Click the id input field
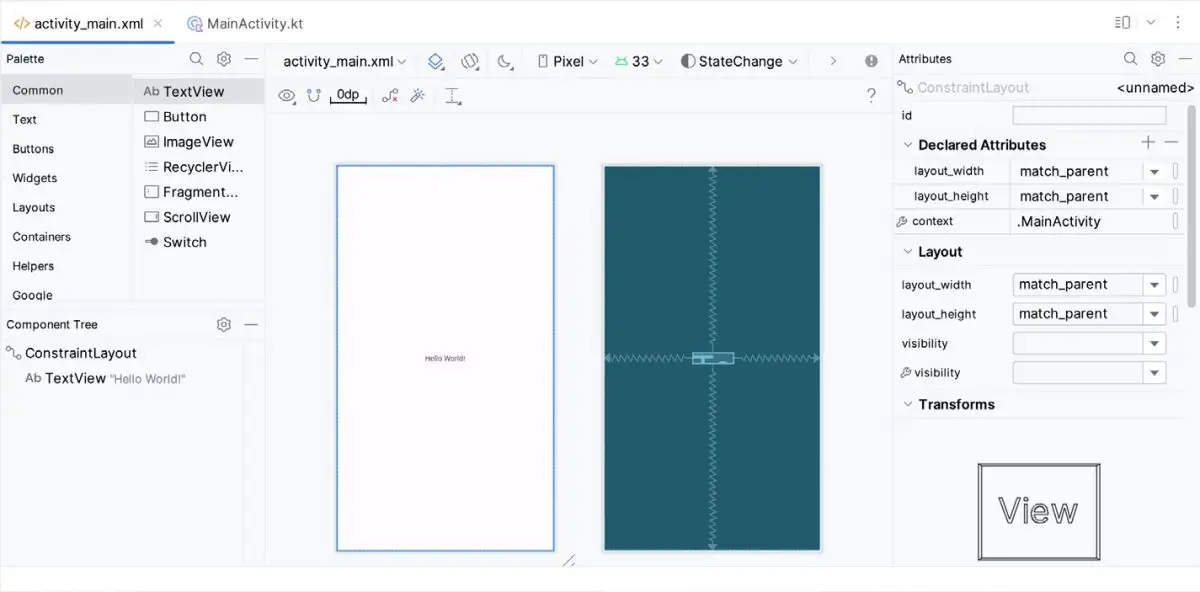Viewport: 1200px width, 592px height. click(x=1089, y=115)
